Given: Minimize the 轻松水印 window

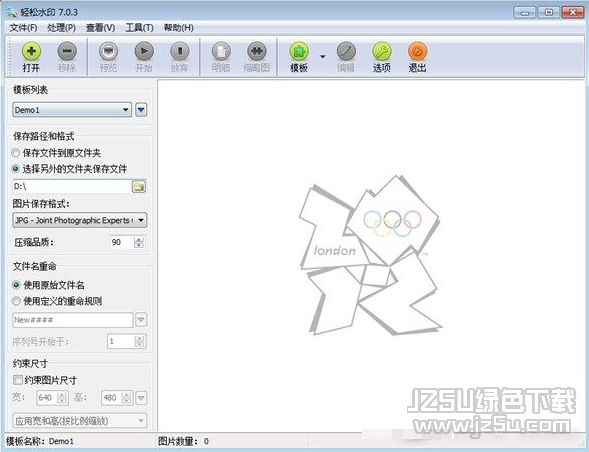Looking at the screenshot, I should [524, 12].
